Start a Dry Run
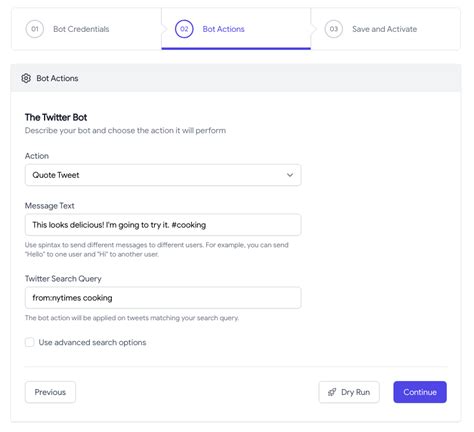The height and width of the screenshot is (432, 474). (x=349, y=392)
